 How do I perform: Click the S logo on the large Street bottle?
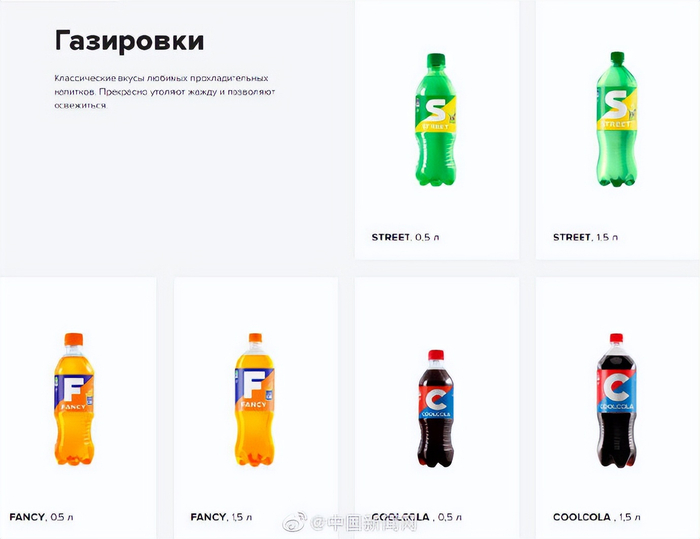[x=615, y=105]
